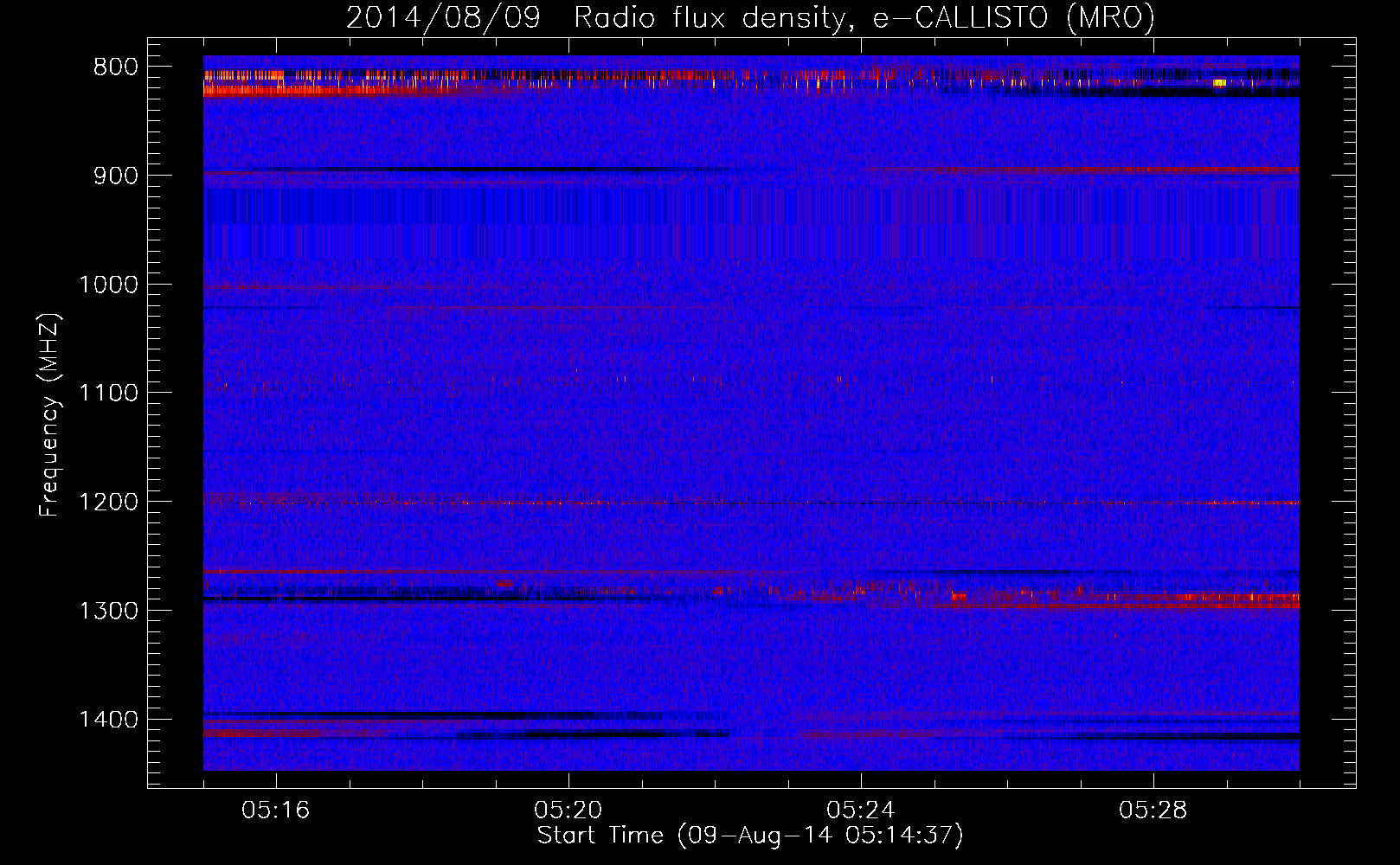Click the 1400 frequency tick label

coord(108,720)
